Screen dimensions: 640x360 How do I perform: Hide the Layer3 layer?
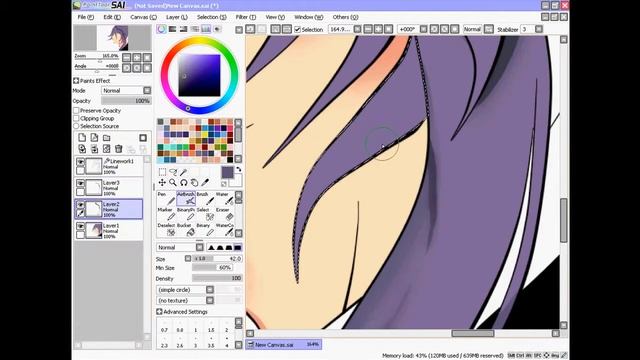click(x=80, y=183)
